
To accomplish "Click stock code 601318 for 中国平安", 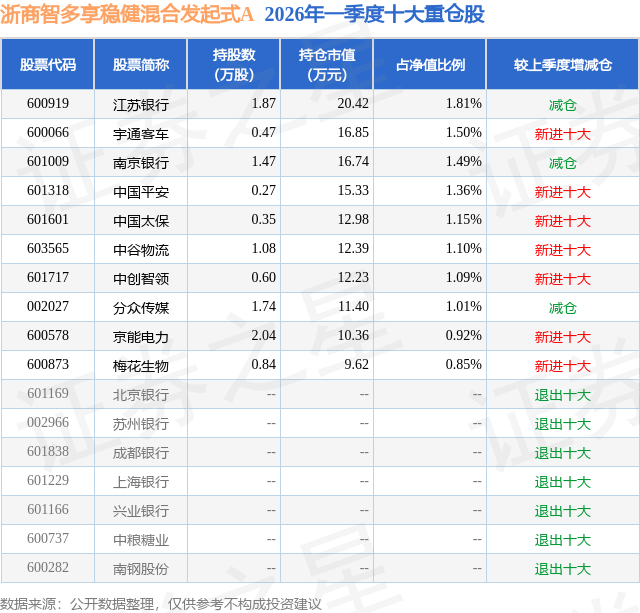I will coord(48,190).
